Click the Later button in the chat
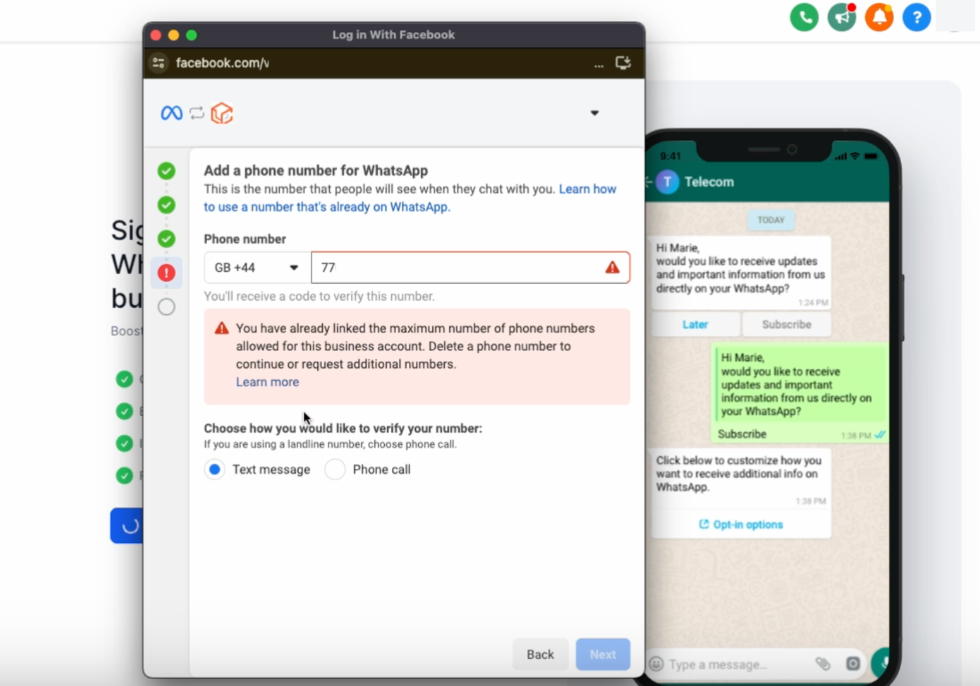980x686 pixels. [695, 324]
